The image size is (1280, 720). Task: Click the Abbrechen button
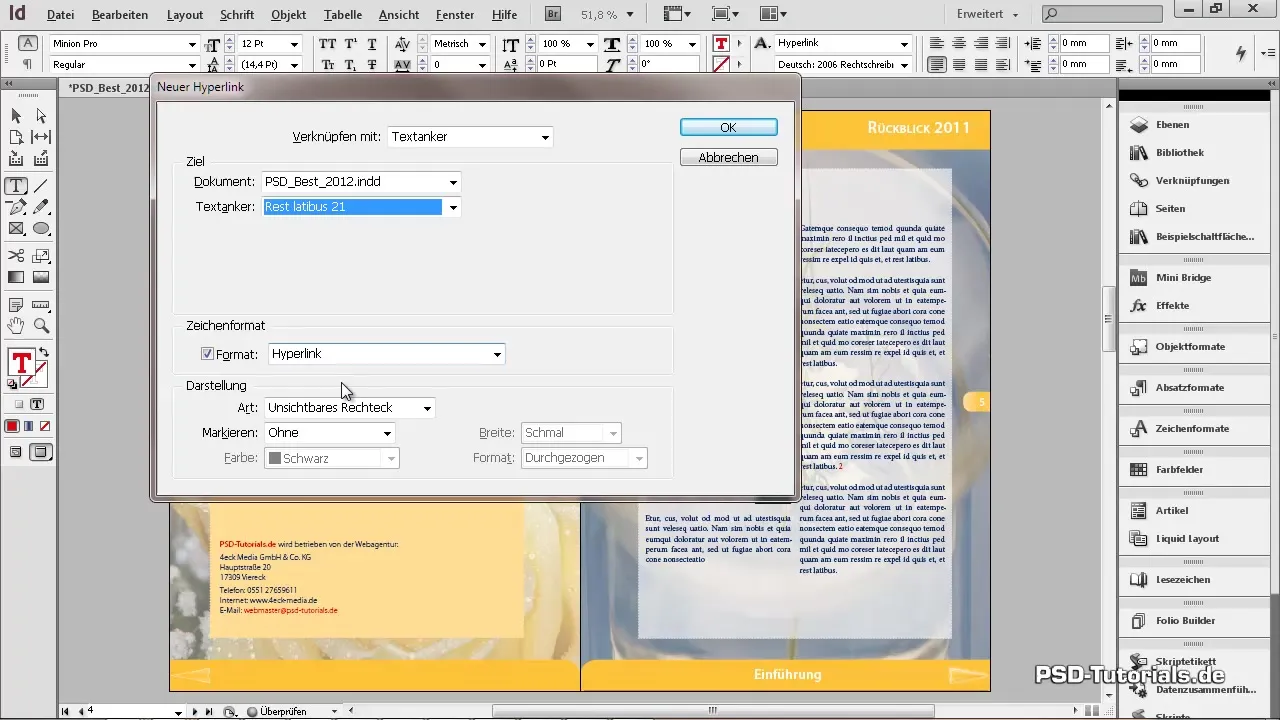pos(728,157)
